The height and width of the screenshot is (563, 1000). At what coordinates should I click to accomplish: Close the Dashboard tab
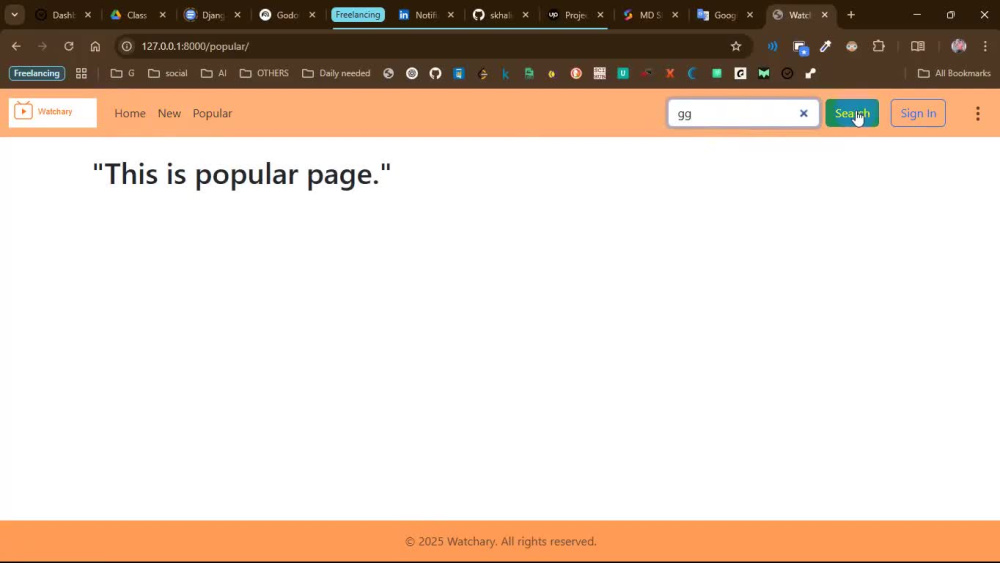tap(88, 15)
